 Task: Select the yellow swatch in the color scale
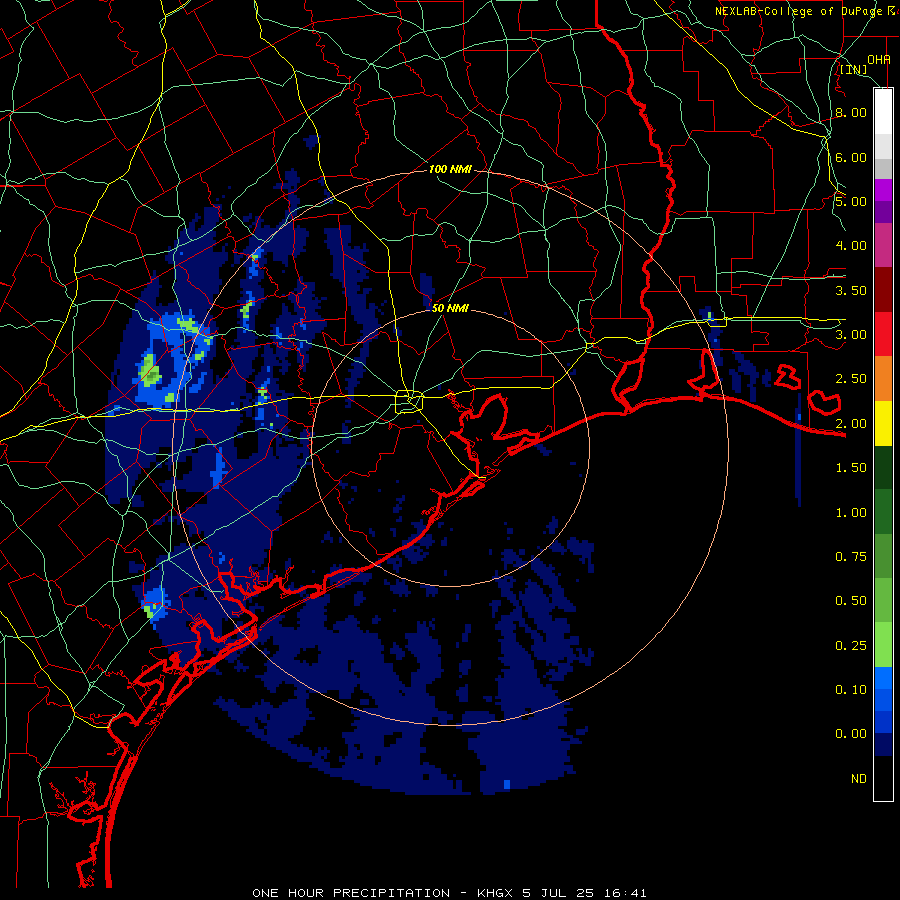(x=883, y=424)
